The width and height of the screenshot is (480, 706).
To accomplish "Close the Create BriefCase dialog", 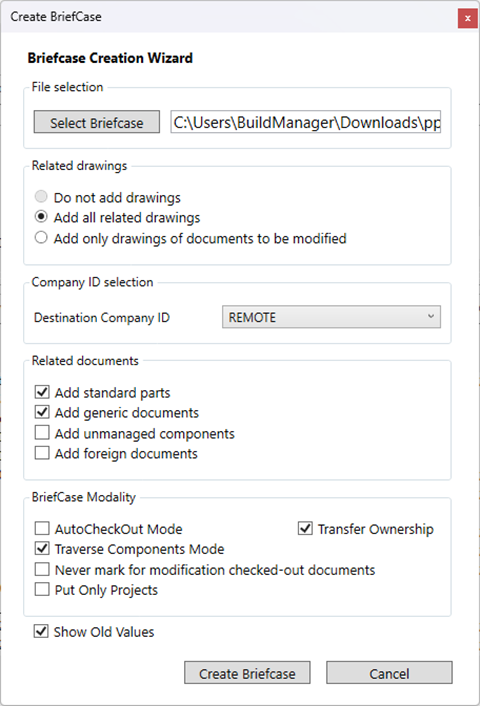I will pos(468,18).
